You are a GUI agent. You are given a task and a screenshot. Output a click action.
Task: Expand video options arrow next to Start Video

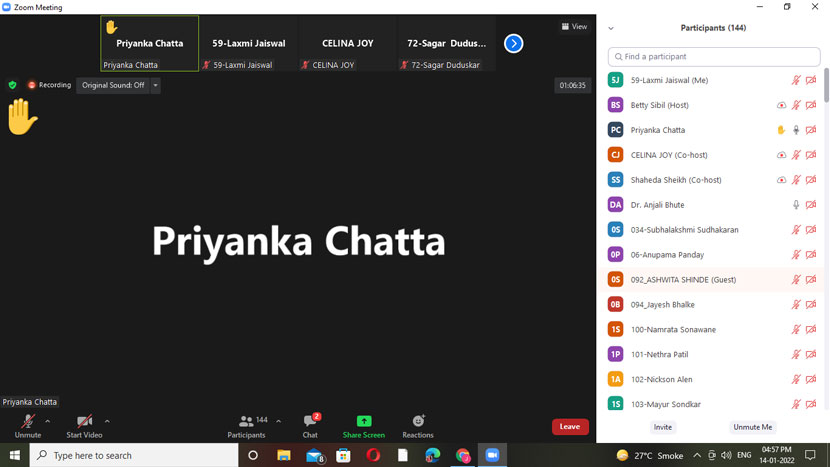click(x=107, y=421)
